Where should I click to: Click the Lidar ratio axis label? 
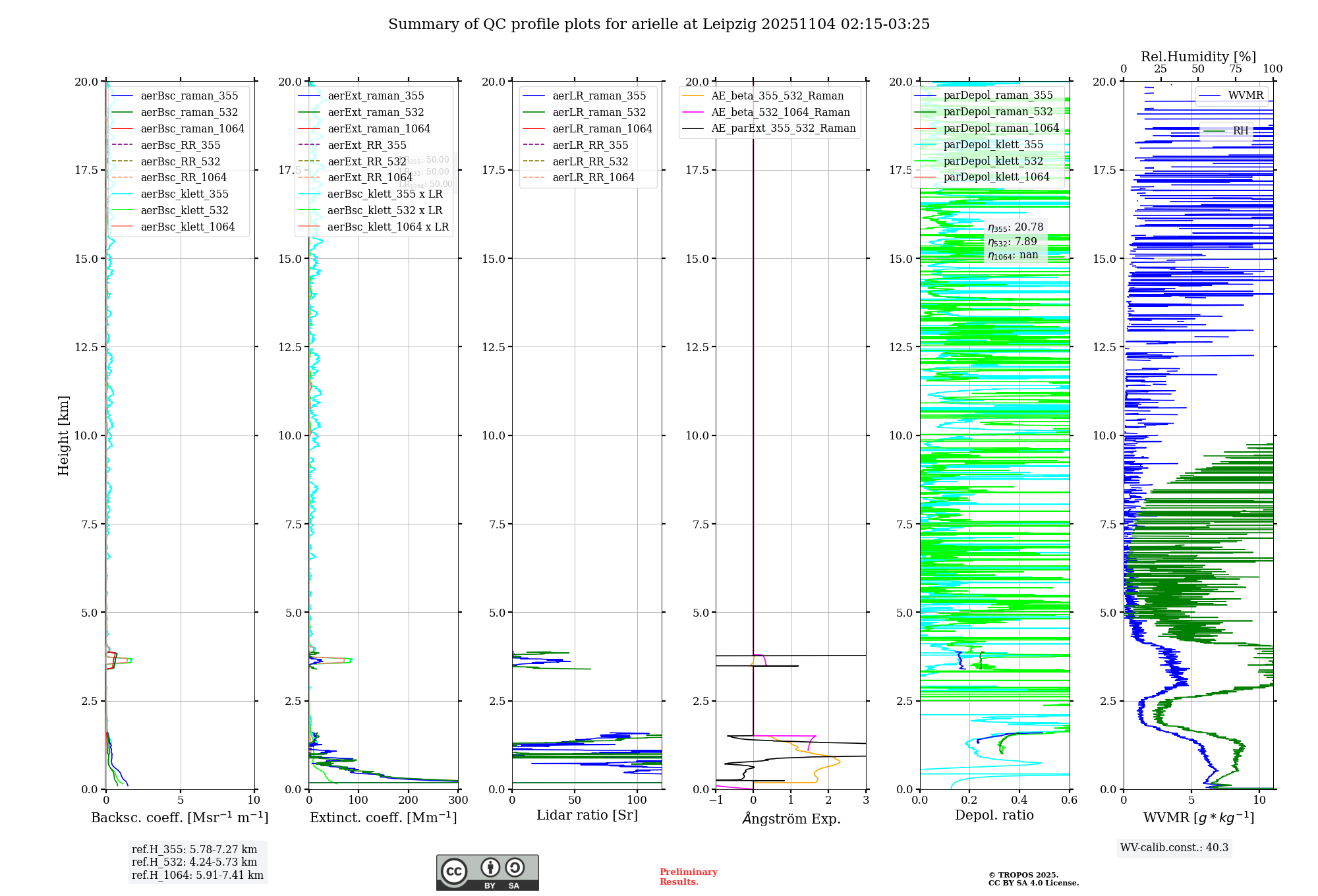(x=587, y=816)
